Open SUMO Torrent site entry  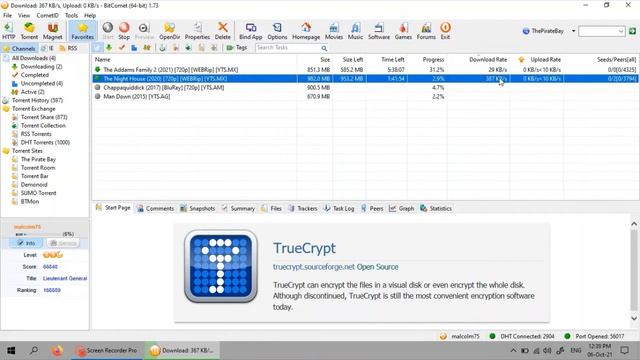(x=38, y=193)
